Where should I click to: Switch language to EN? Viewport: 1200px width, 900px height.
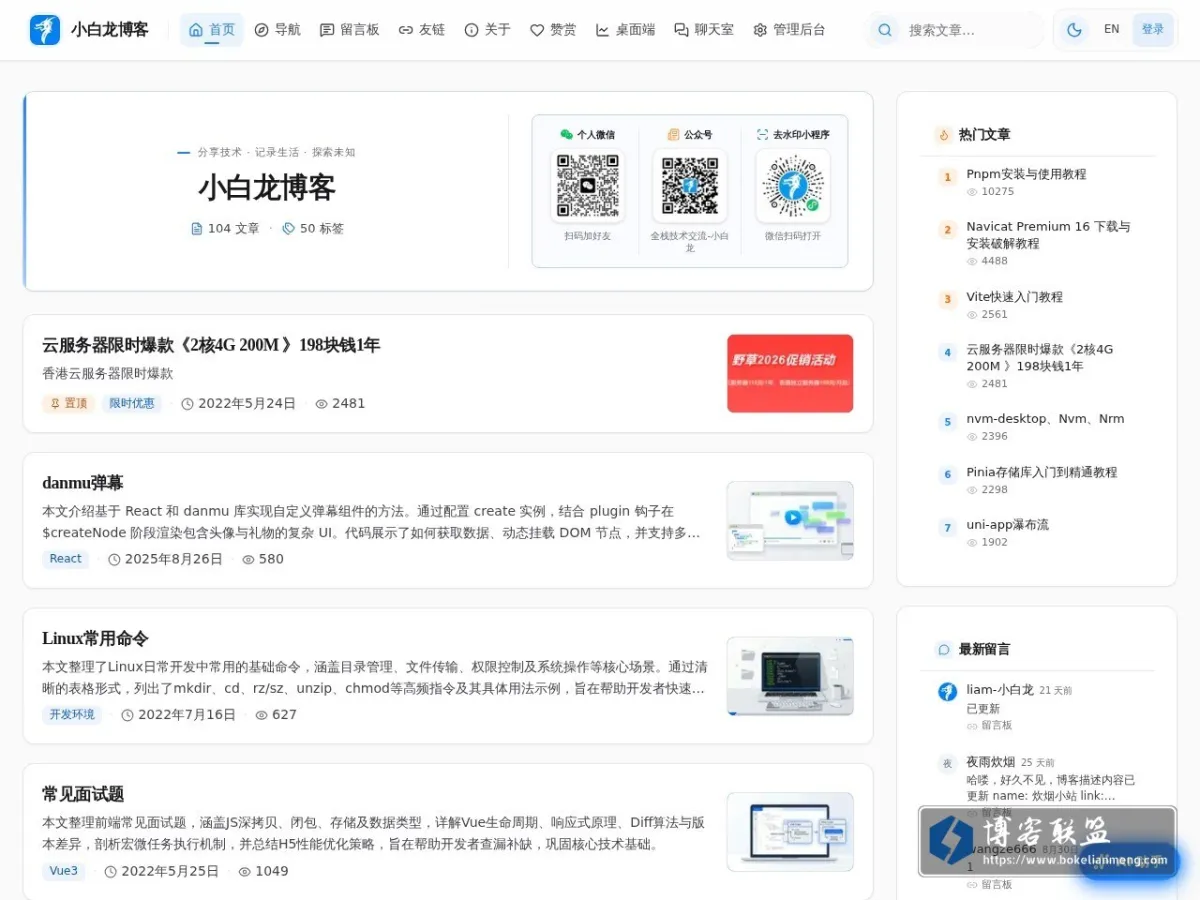coord(1111,30)
